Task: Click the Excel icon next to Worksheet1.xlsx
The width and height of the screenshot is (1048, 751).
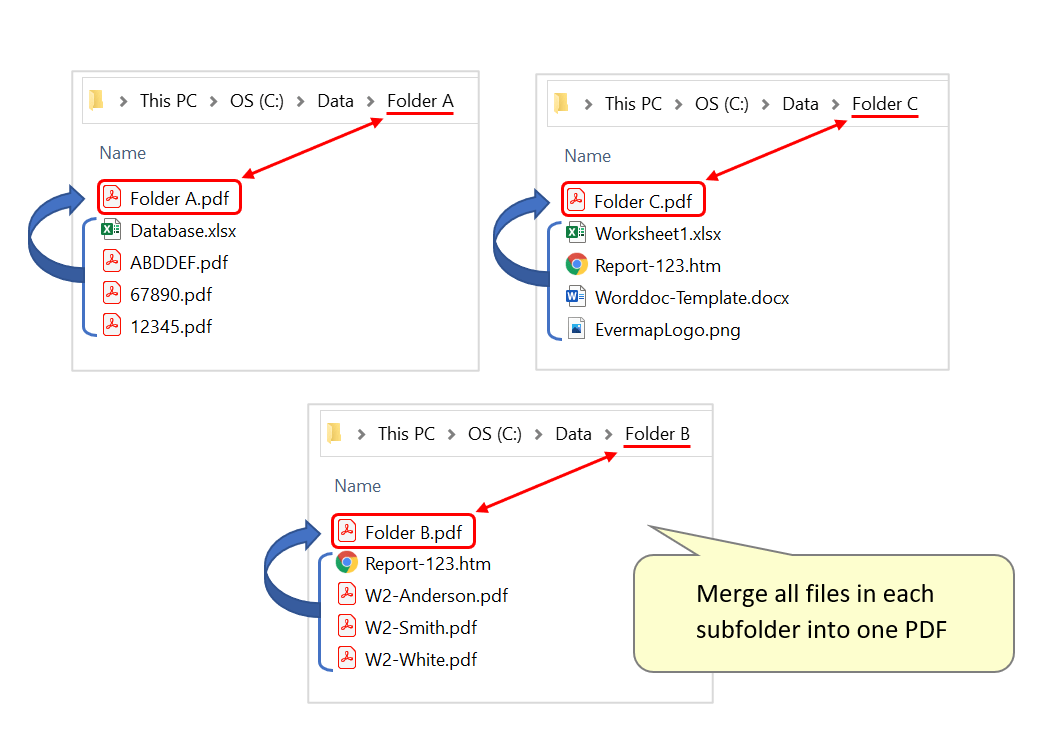Action: pos(576,233)
